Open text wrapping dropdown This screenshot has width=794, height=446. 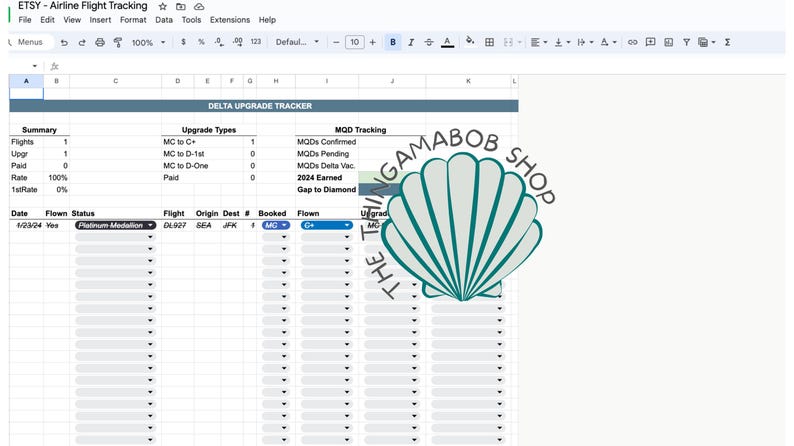[x=585, y=43]
